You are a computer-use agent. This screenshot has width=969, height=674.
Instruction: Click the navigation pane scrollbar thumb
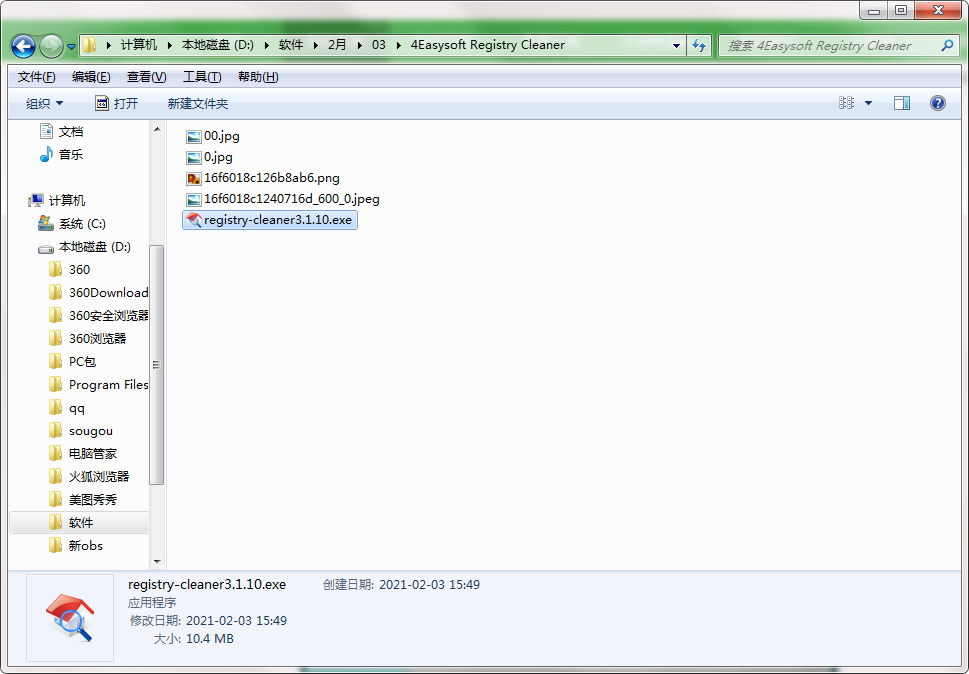point(157,364)
